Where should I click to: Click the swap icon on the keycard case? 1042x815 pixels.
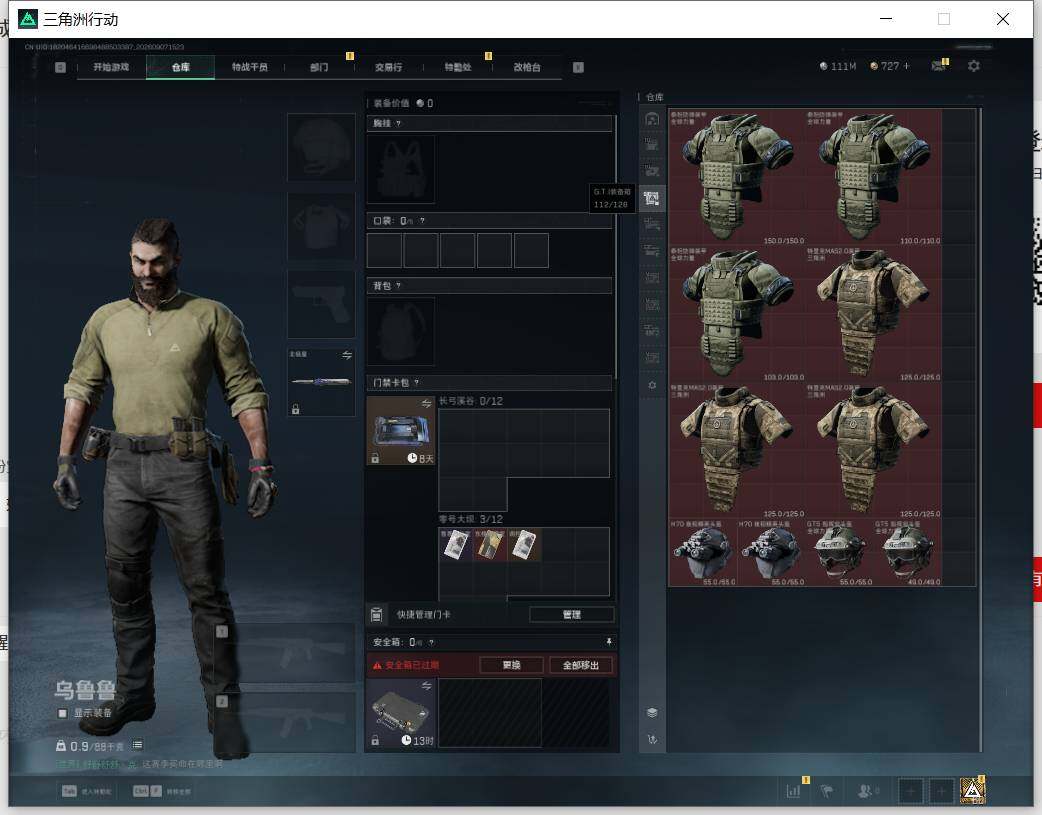427,404
